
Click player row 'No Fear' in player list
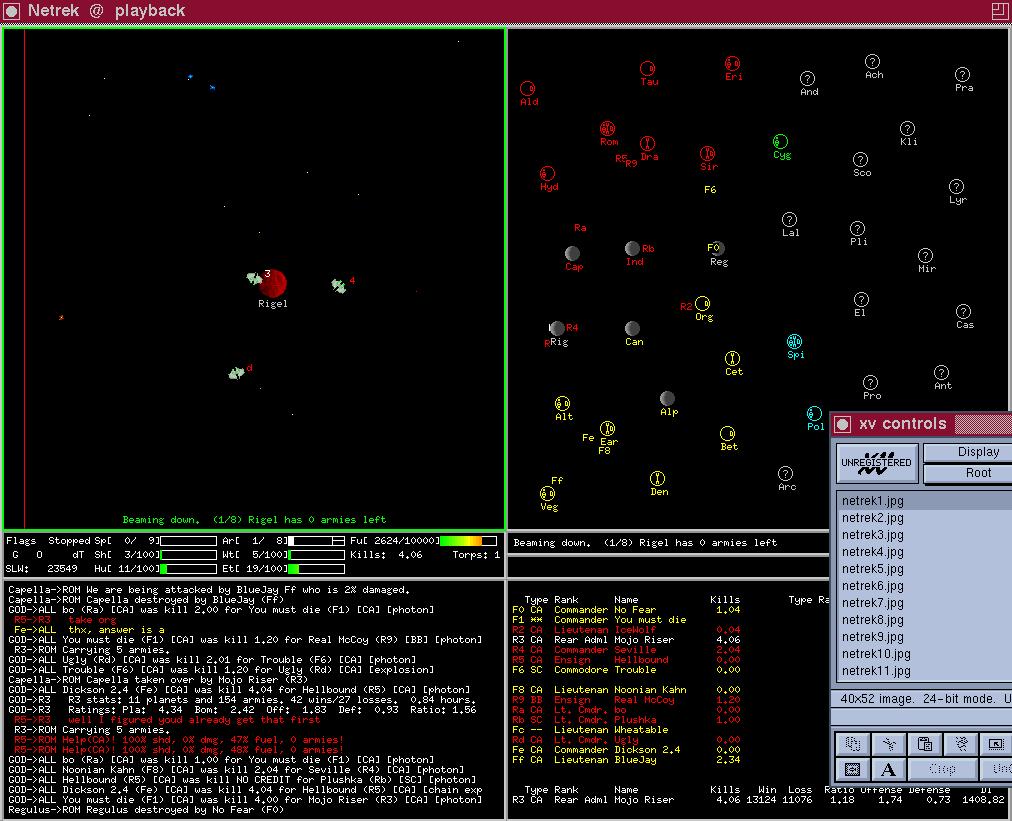(x=626, y=610)
